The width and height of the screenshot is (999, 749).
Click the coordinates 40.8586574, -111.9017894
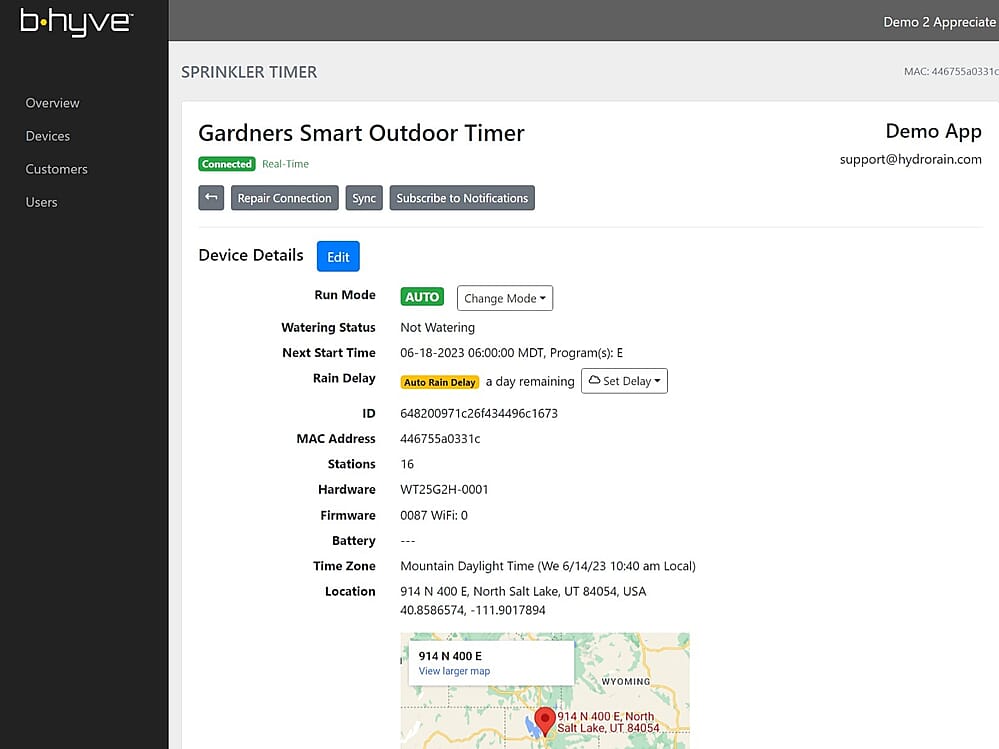click(x=473, y=610)
